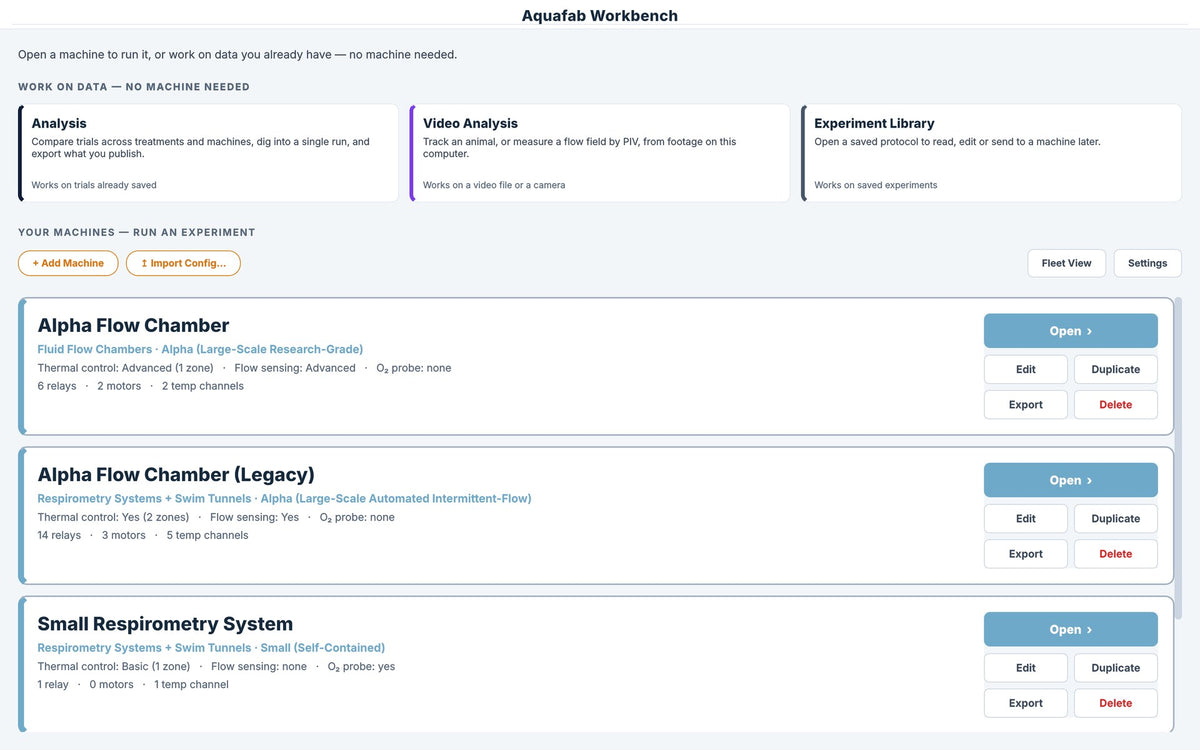This screenshot has height=750, width=1200.
Task: Open the Alpha Flow Chamber (Legacy) machine
Action: pos(1071,480)
